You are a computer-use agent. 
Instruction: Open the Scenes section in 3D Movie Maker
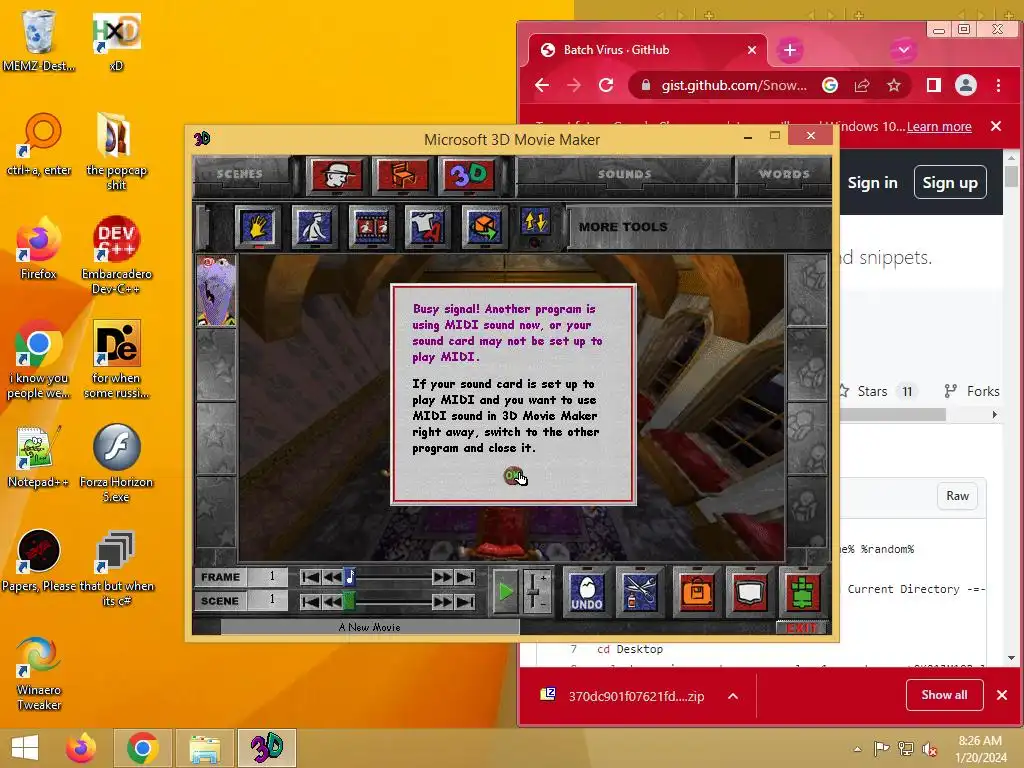(x=240, y=174)
